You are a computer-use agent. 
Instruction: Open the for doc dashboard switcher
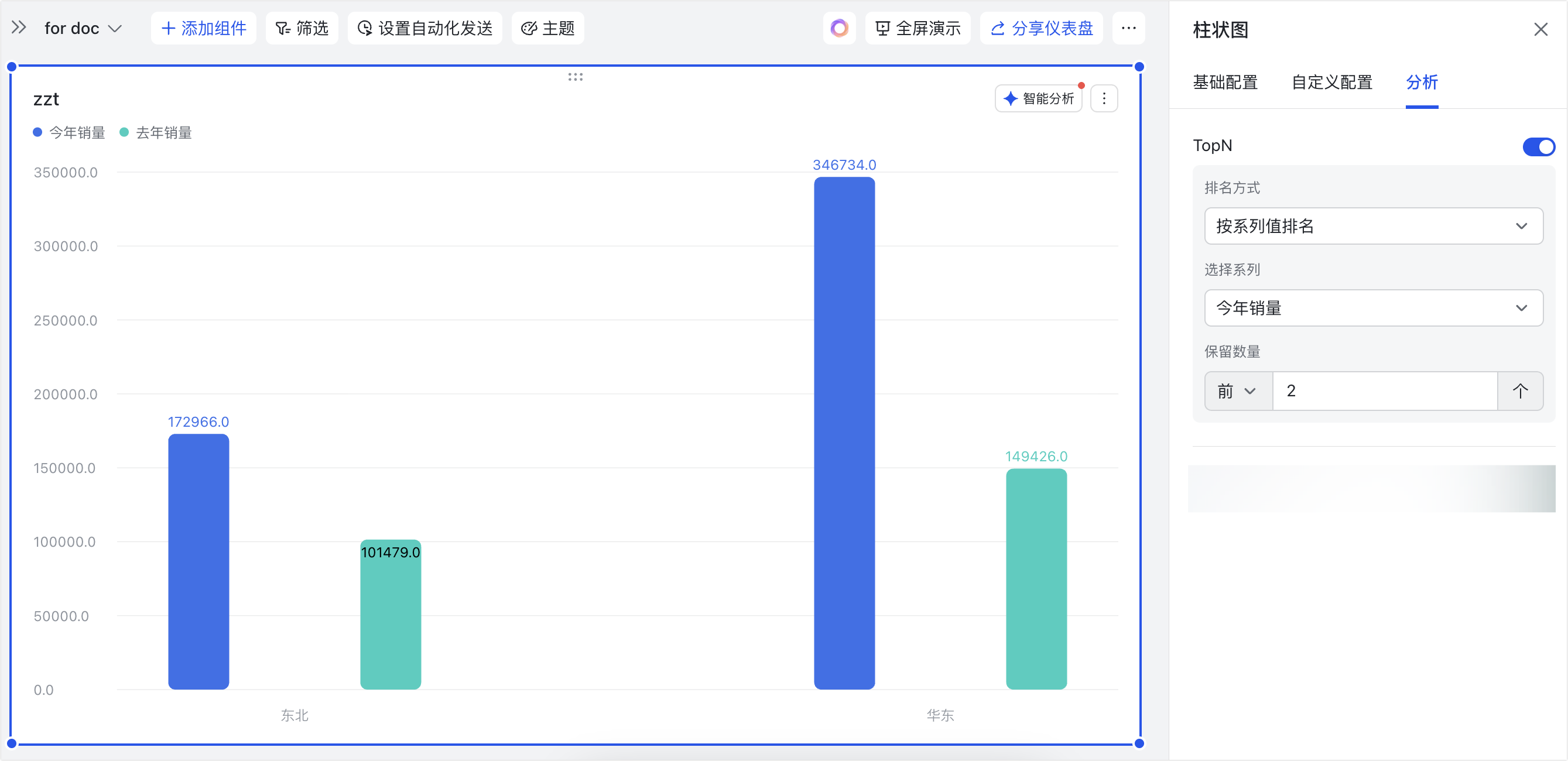point(83,28)
